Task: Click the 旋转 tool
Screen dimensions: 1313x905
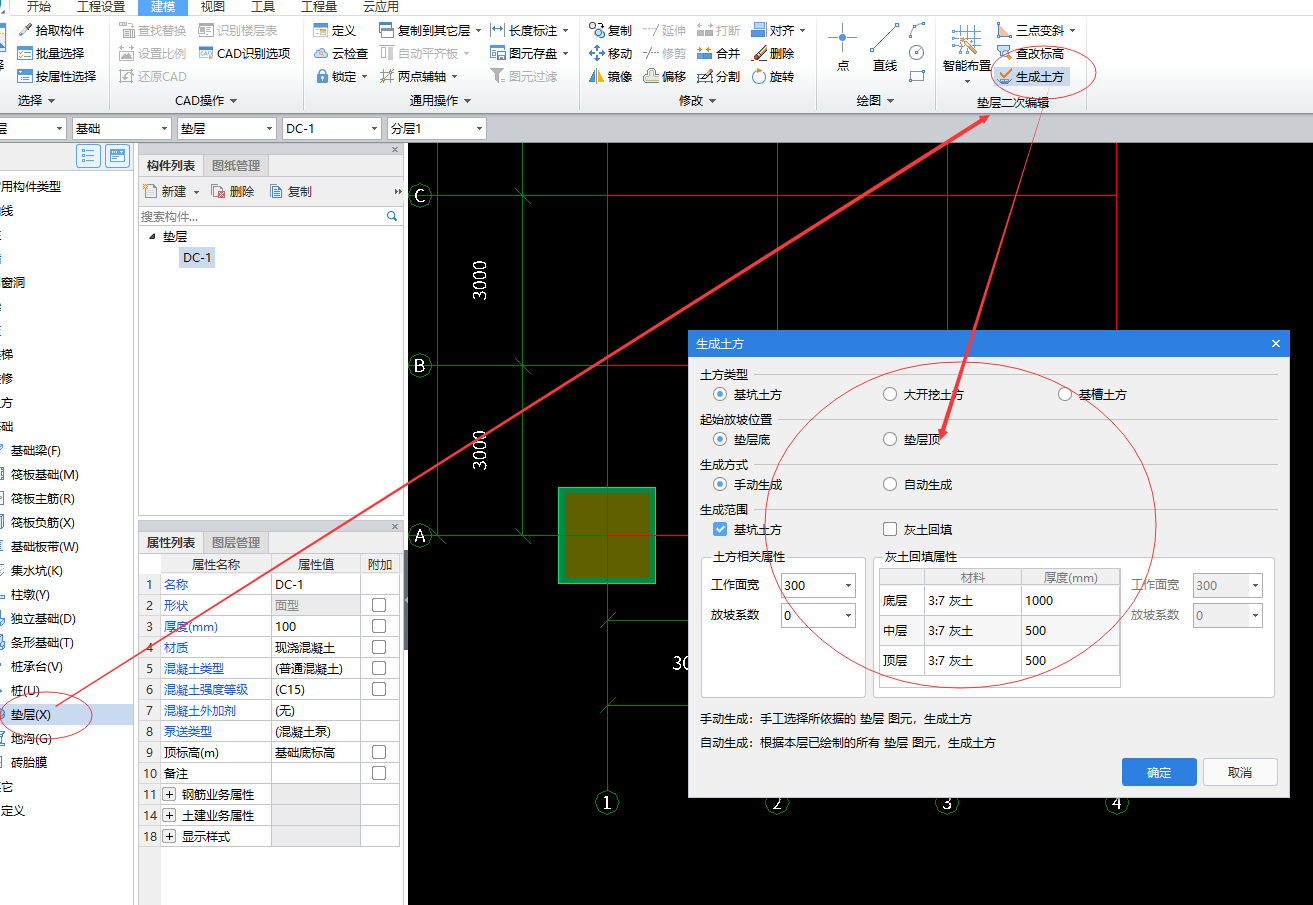Action: point(772,76)
